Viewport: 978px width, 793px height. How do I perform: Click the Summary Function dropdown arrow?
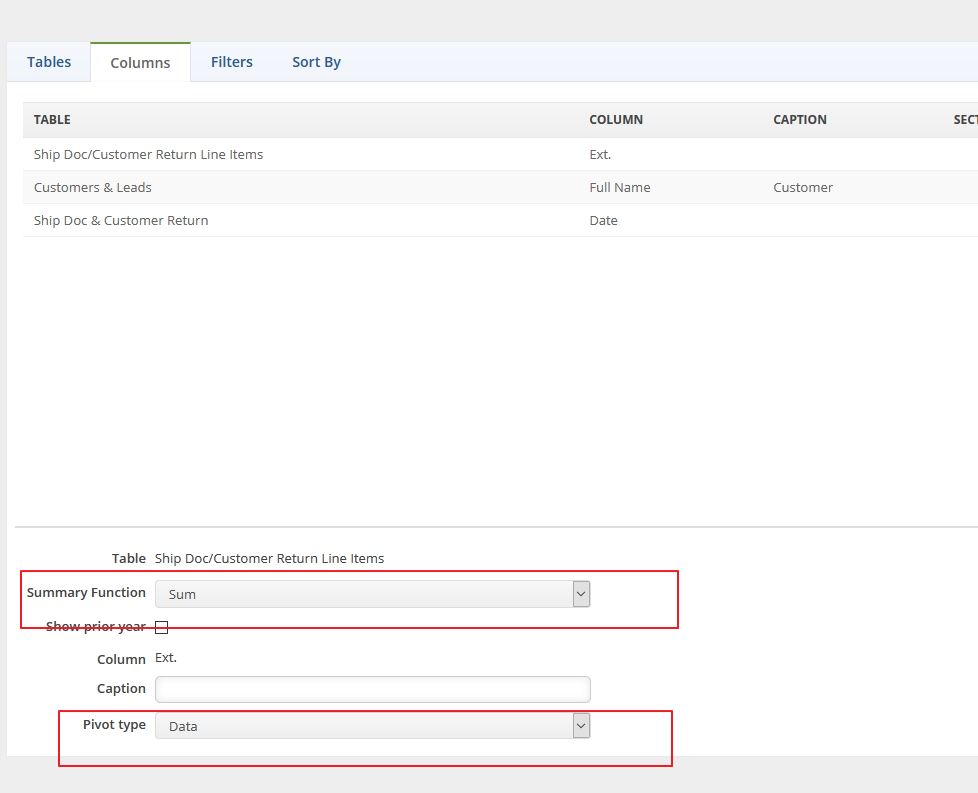pyautogui.click(x=581, y=594)
